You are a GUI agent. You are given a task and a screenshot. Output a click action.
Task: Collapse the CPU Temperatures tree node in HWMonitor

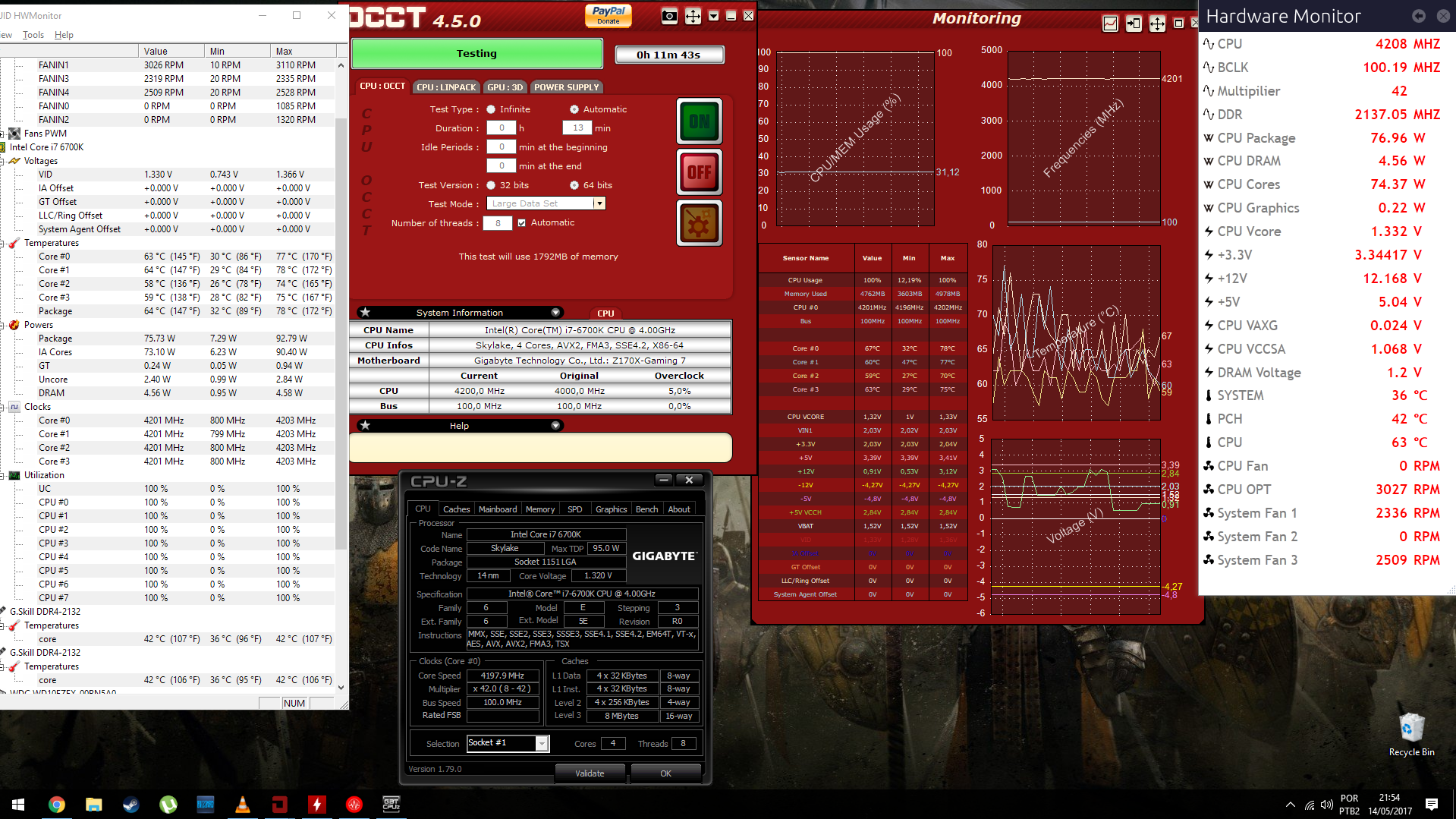click(x=2, y=244)
